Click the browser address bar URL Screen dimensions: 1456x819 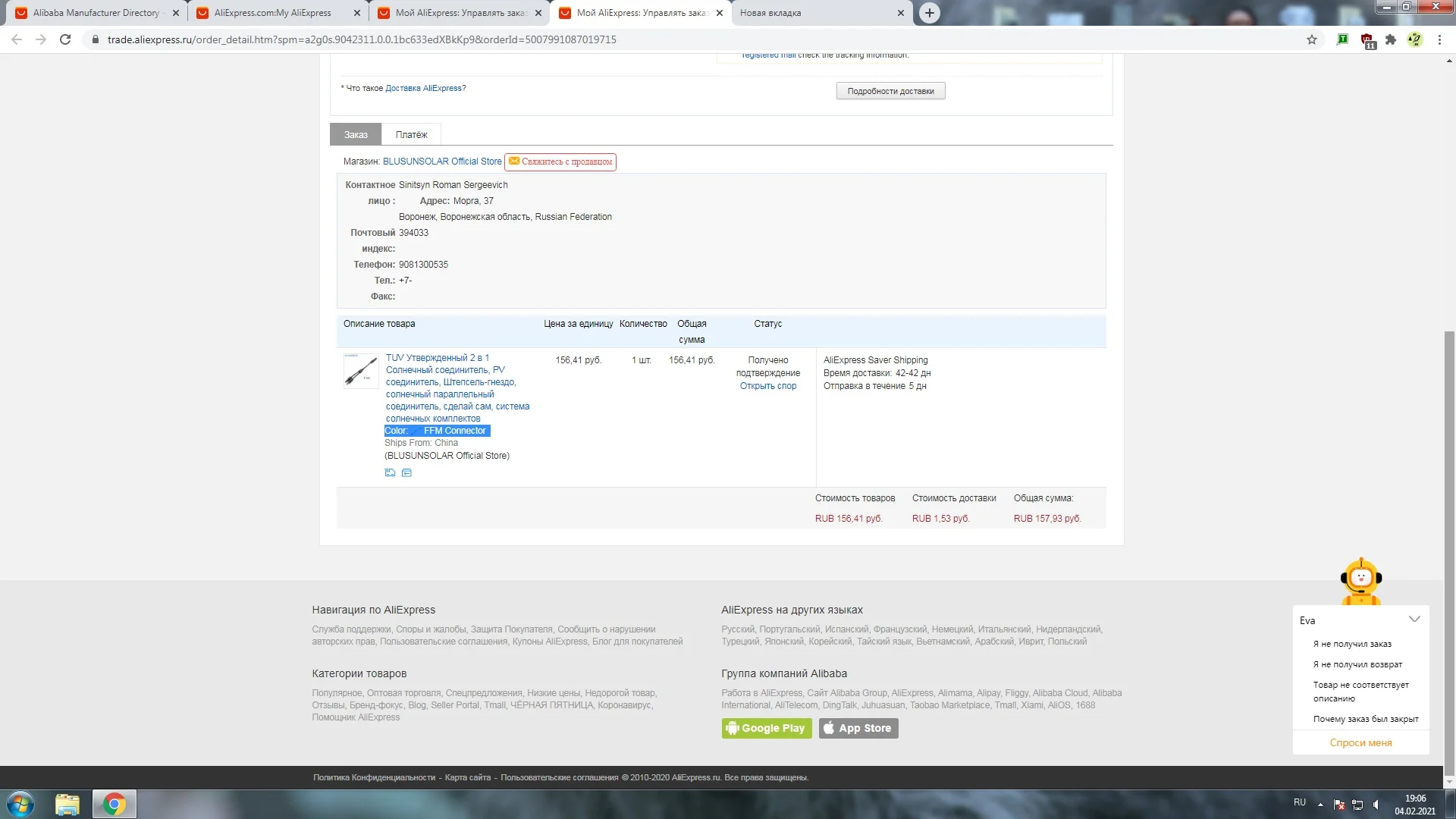pos(362,39)
